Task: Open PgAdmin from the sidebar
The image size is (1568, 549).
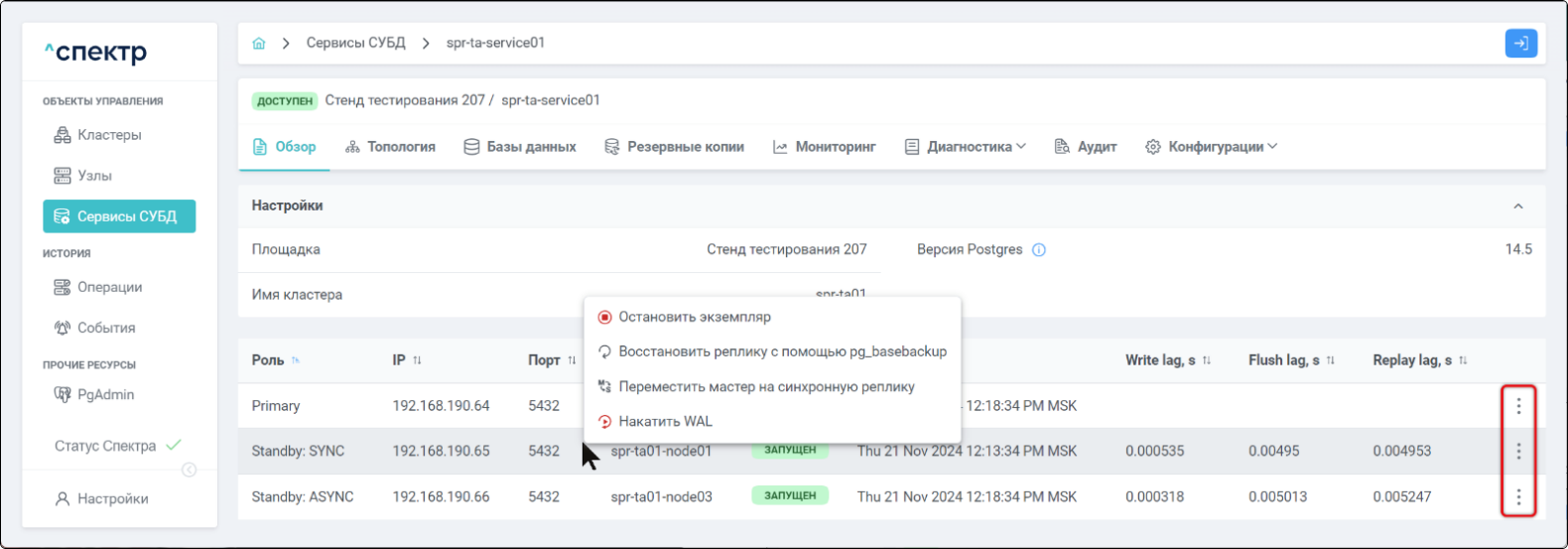Action: click(105, 395)
